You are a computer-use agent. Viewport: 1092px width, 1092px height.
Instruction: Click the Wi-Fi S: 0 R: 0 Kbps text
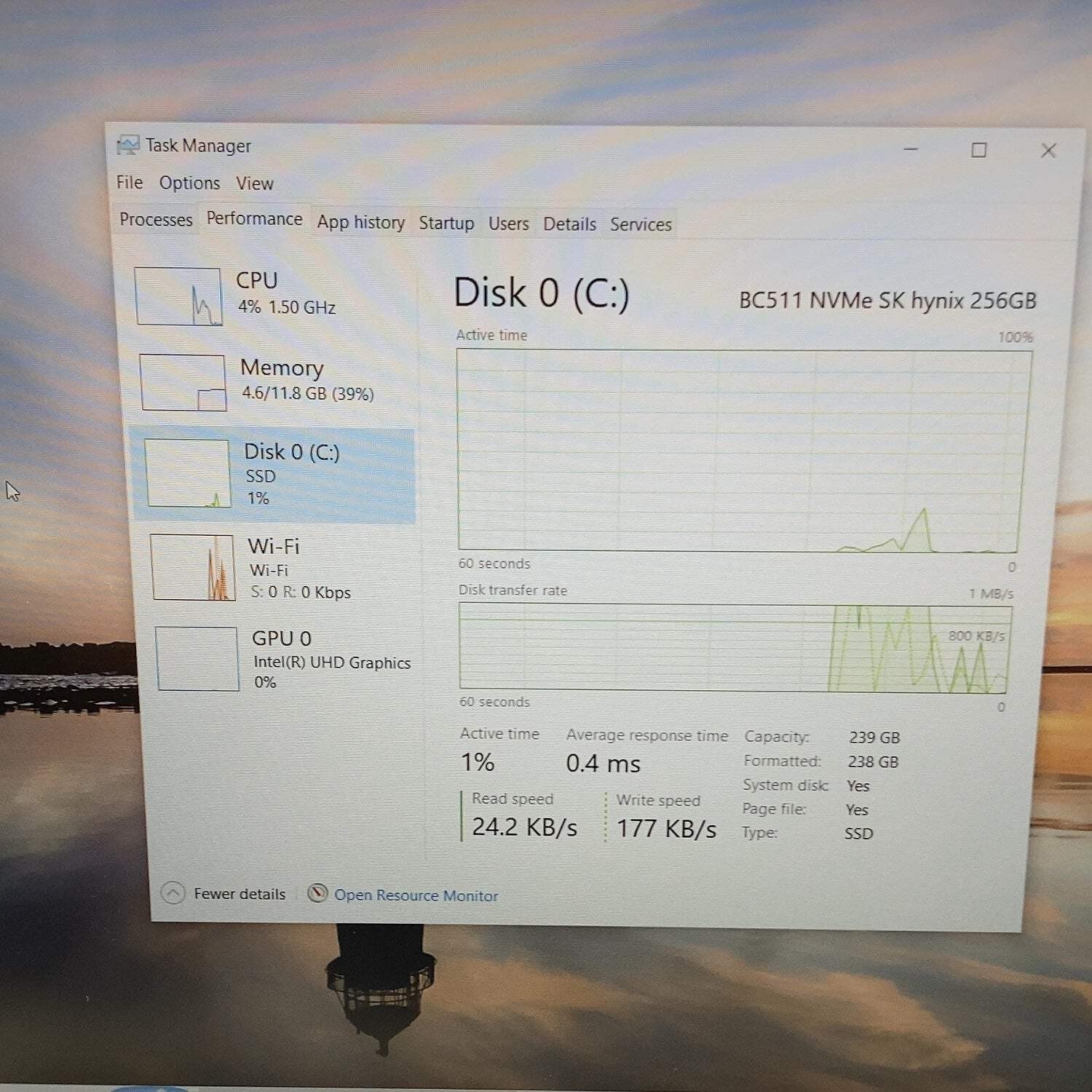pos(300,592)
